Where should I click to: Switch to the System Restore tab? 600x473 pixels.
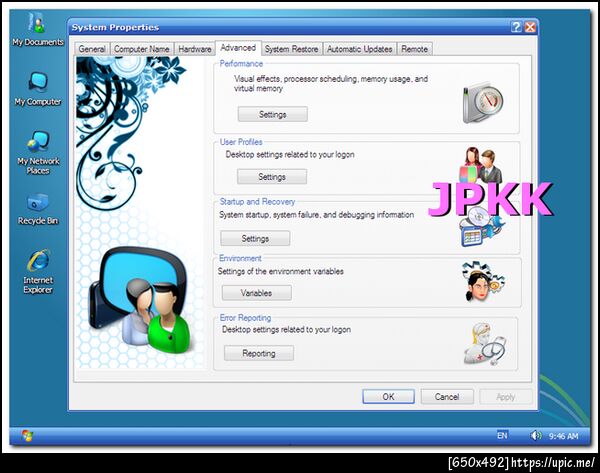click(292, 49)
